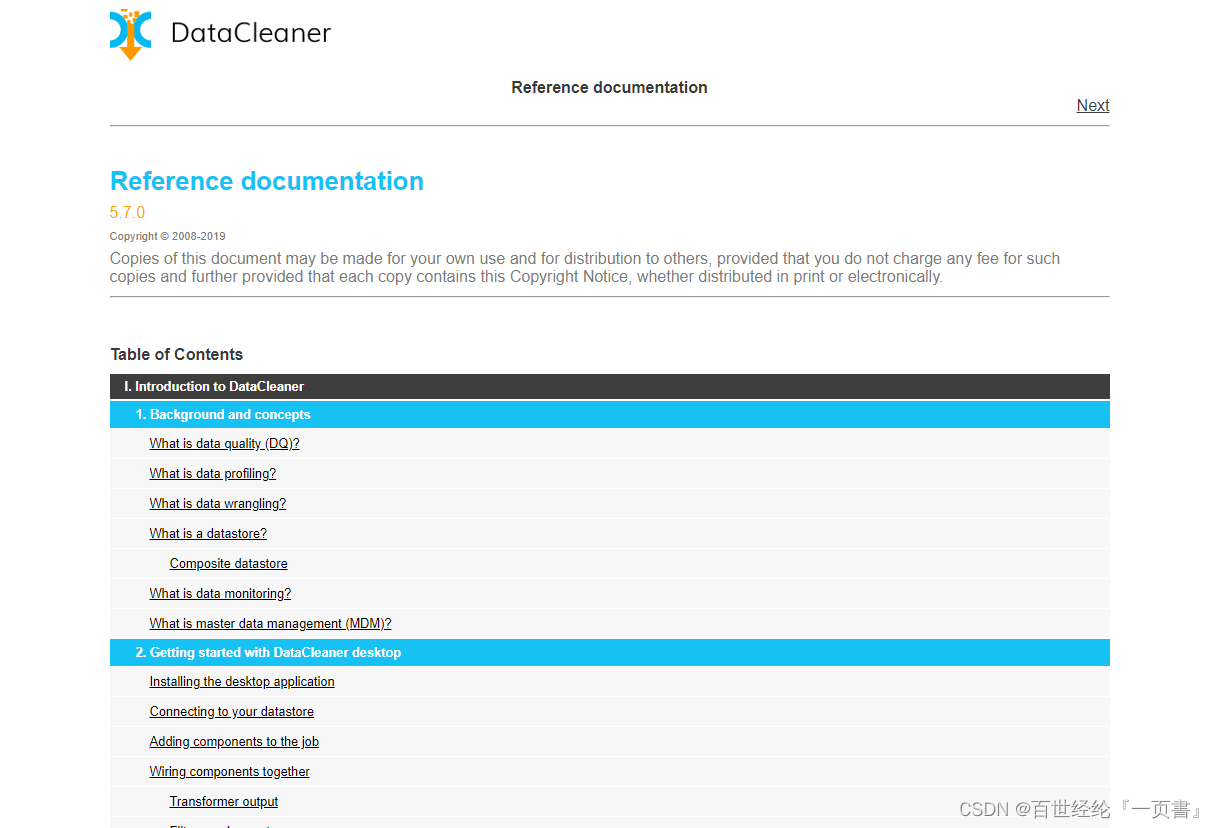Select 'I. Introduction to DataCleaner' part header

click(610, 386)
